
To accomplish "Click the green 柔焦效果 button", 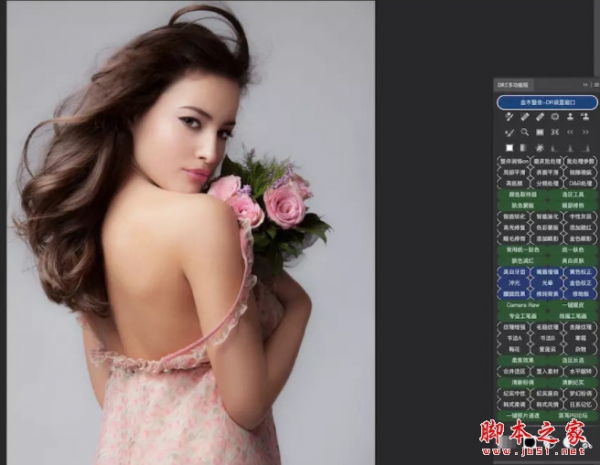I will point(523,361).
